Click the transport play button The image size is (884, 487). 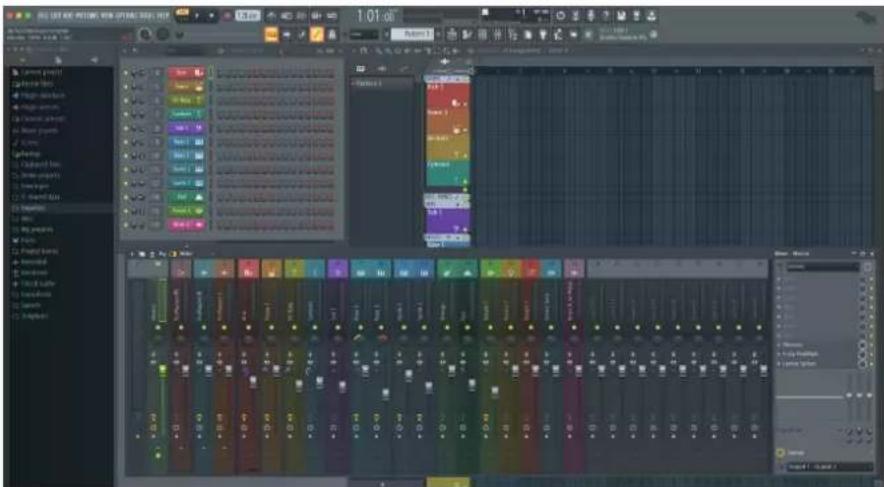[198, 16]
